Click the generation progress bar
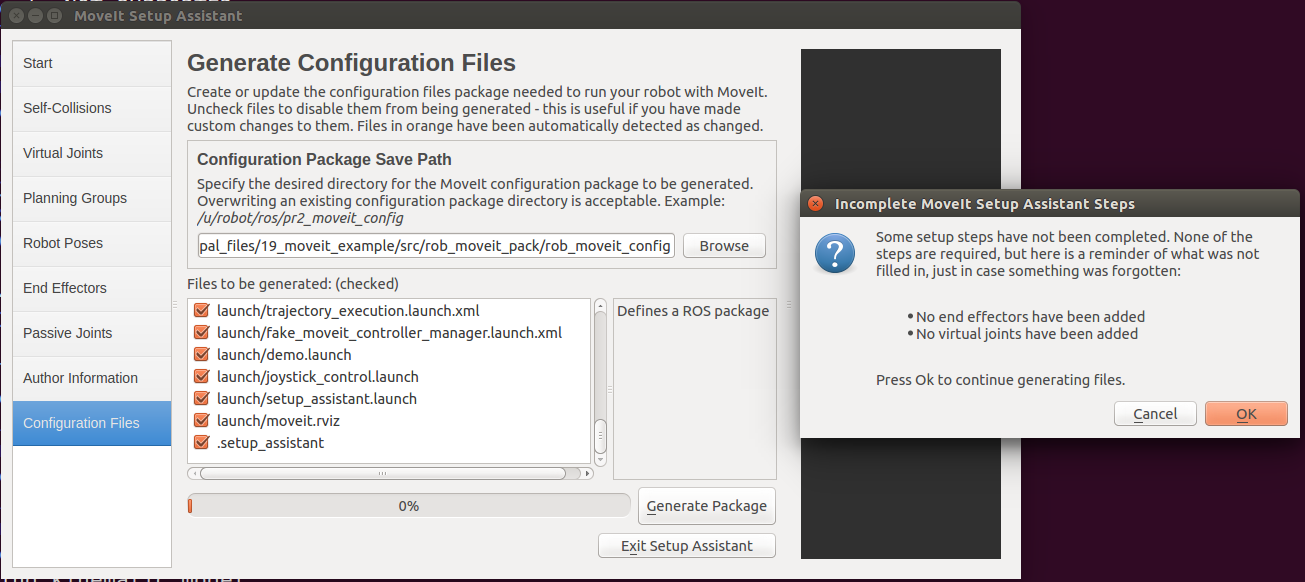This screenshot has height=582, width=1305. coord(409,506)
